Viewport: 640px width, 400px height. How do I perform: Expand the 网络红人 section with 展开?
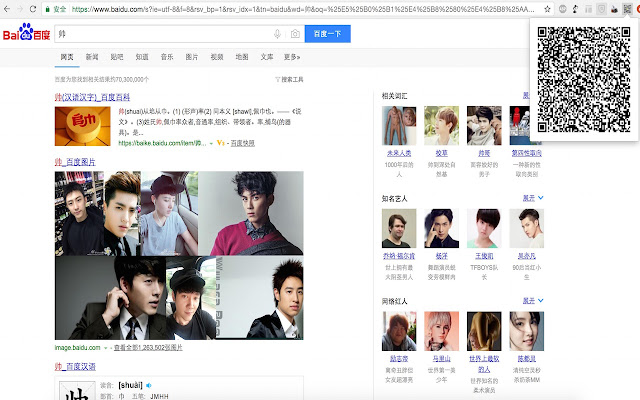pos(533,301)
